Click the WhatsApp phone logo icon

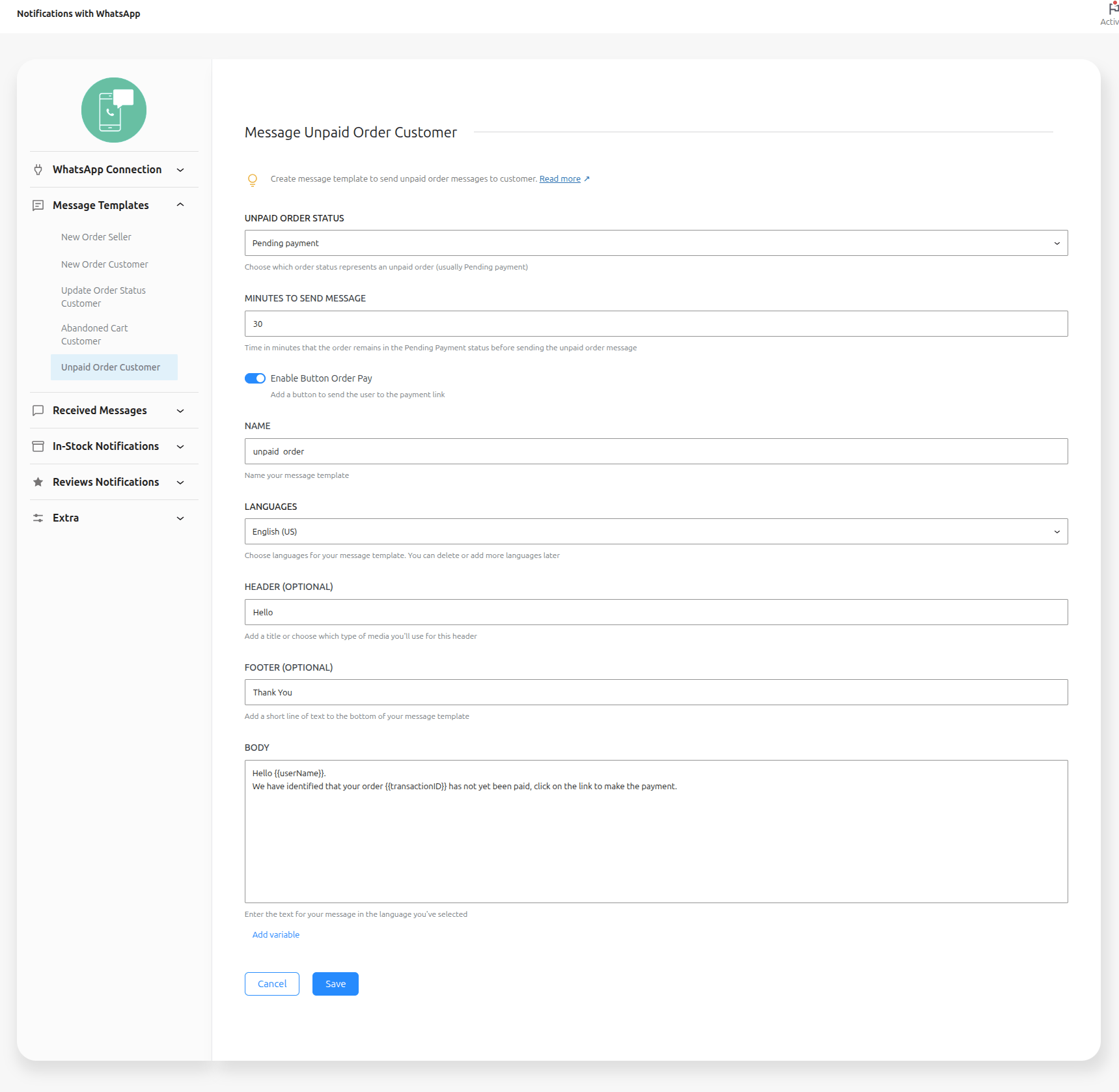[114, 110]
